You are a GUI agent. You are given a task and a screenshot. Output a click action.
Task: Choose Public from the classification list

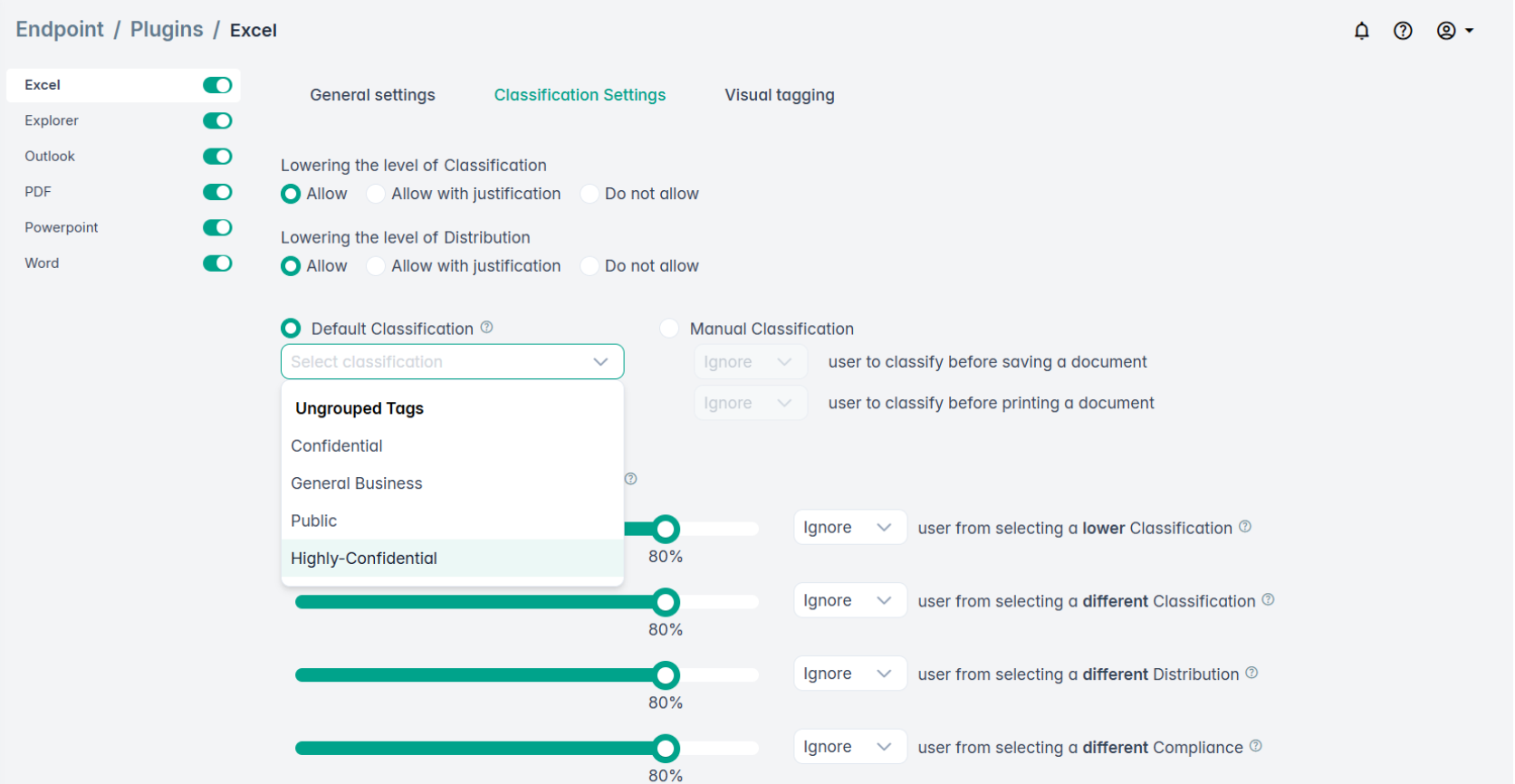453,521
